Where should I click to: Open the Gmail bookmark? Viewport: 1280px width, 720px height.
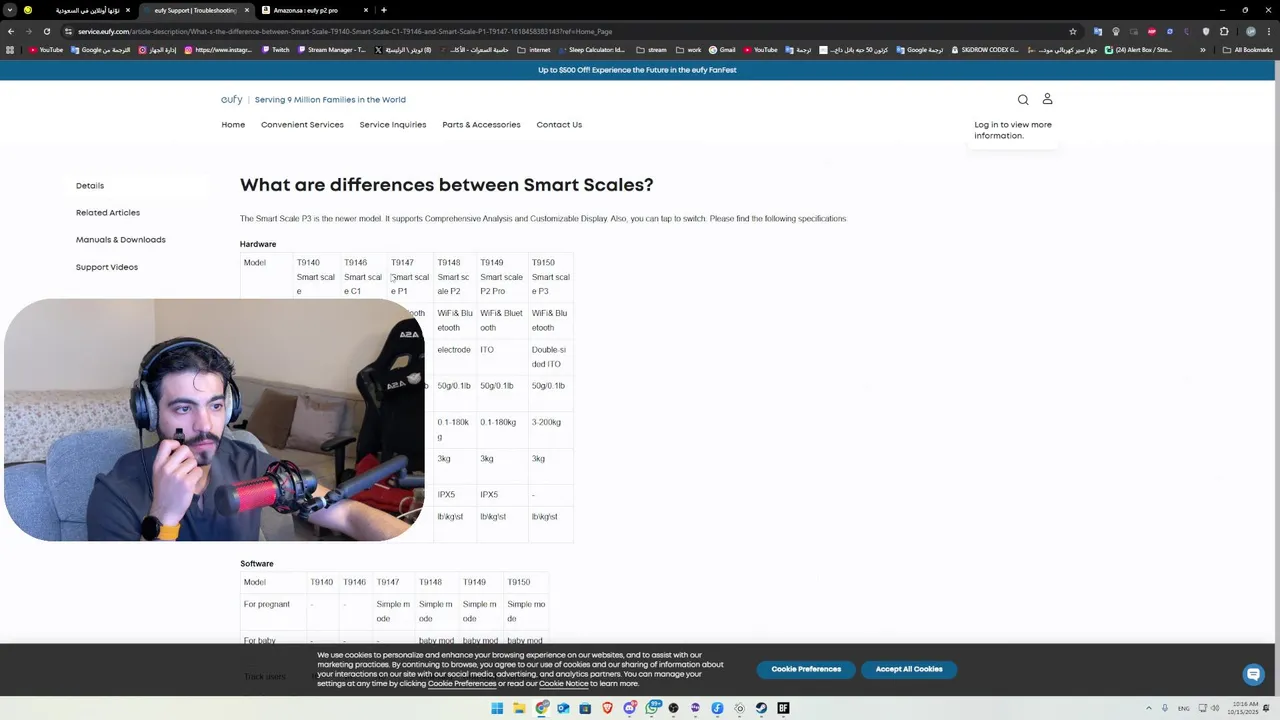pos(722,50)
